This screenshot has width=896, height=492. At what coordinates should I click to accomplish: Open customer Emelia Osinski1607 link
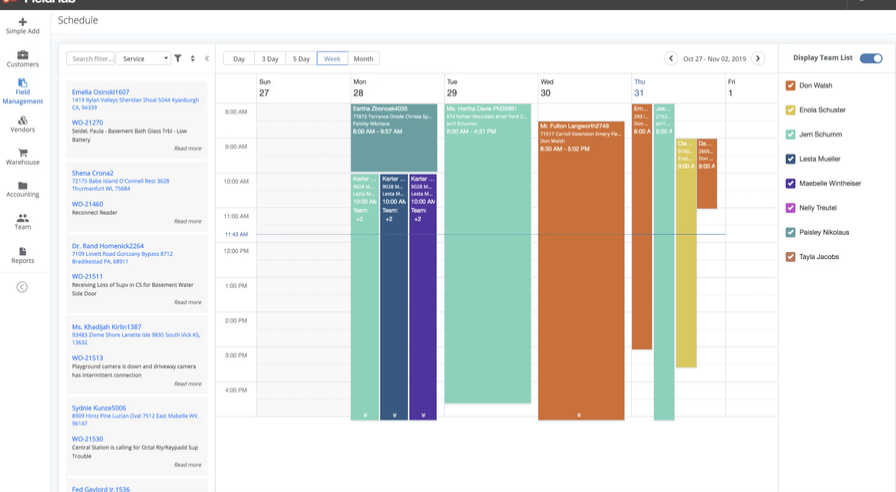(101, 91)
